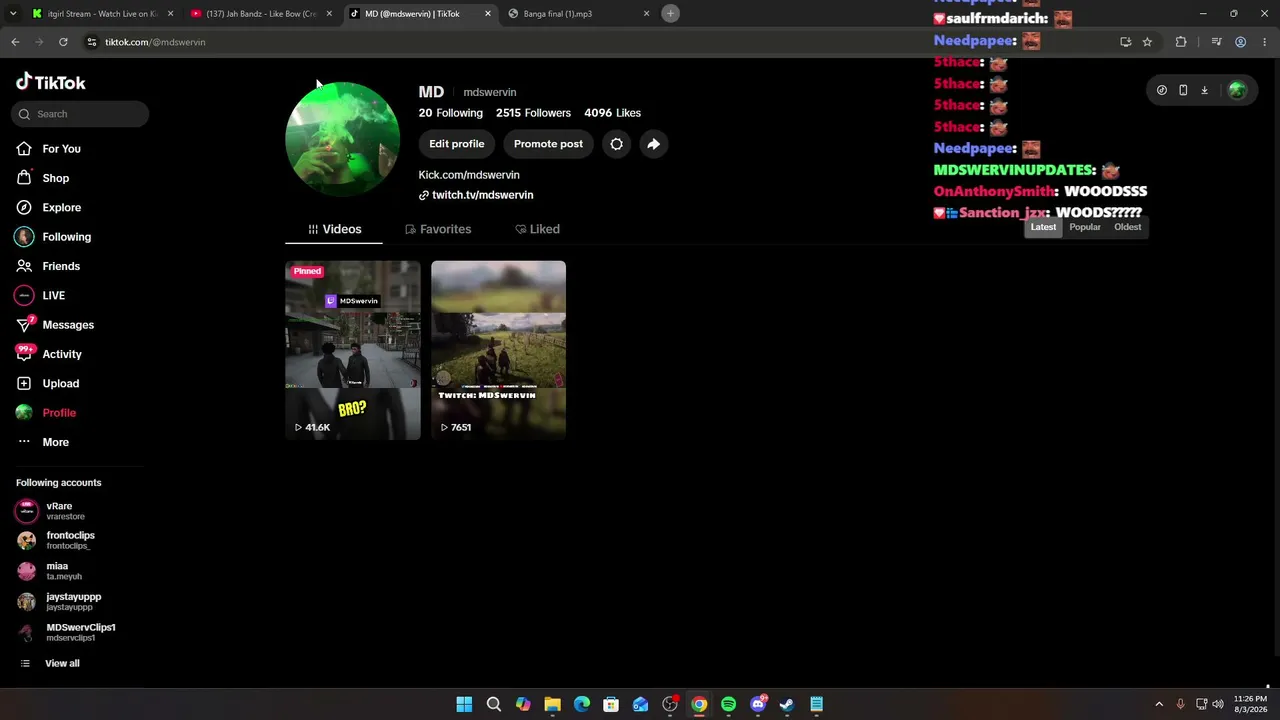Open a new browser tab
This screenshot has height=720, width=1280.
tap(671, 13)
